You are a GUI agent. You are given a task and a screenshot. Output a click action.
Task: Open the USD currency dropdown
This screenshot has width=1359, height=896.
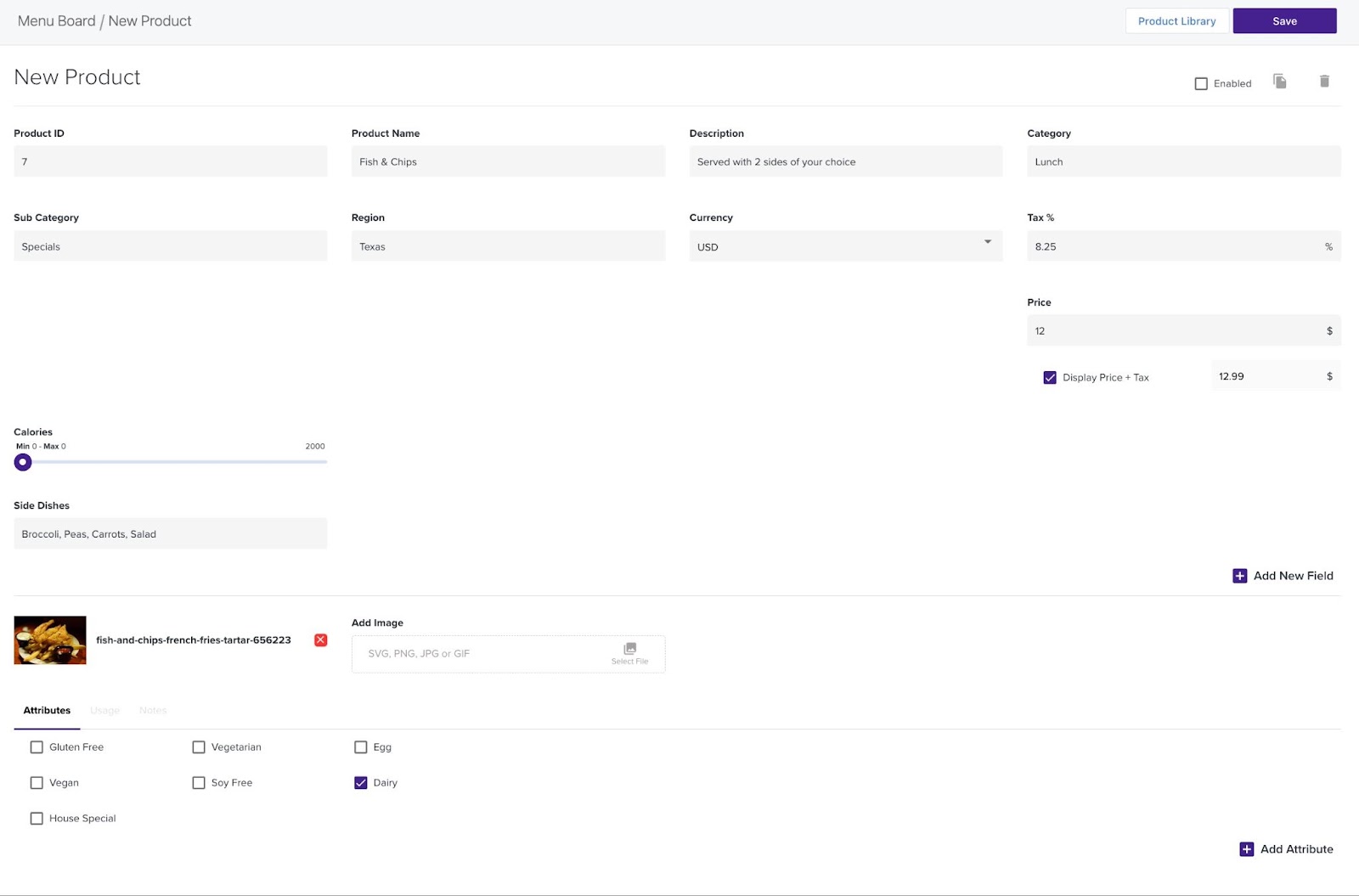pyautogui.click(x=987, y=245)
